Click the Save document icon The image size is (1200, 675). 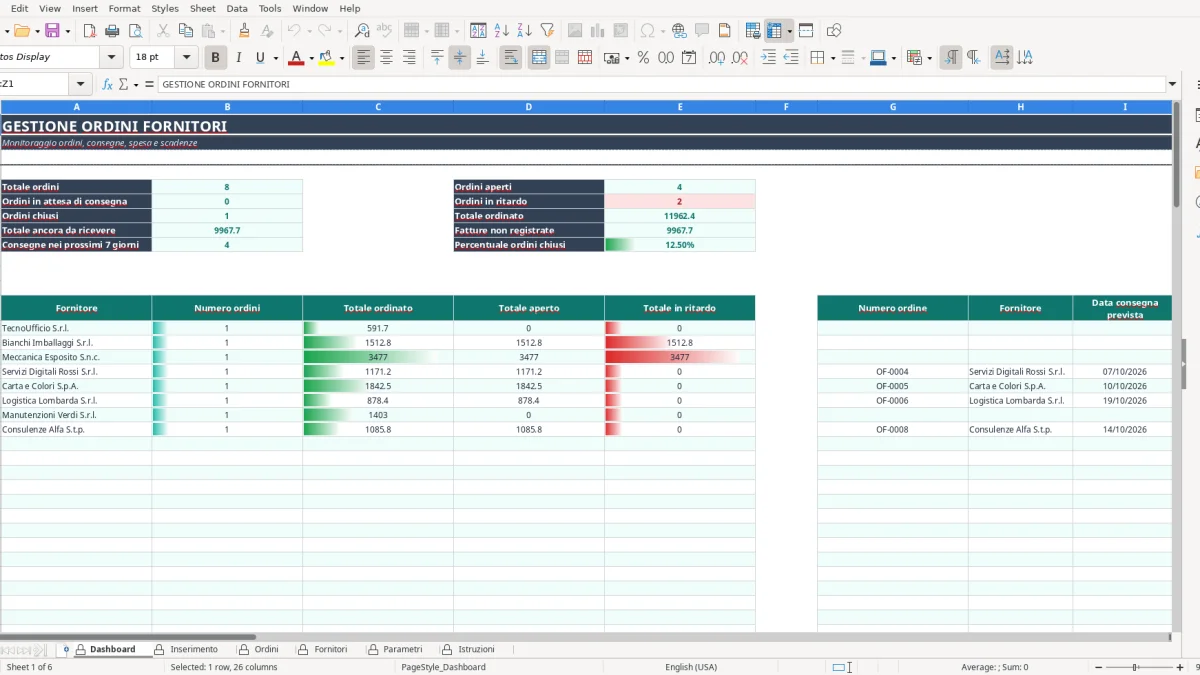tap(51, 31)
